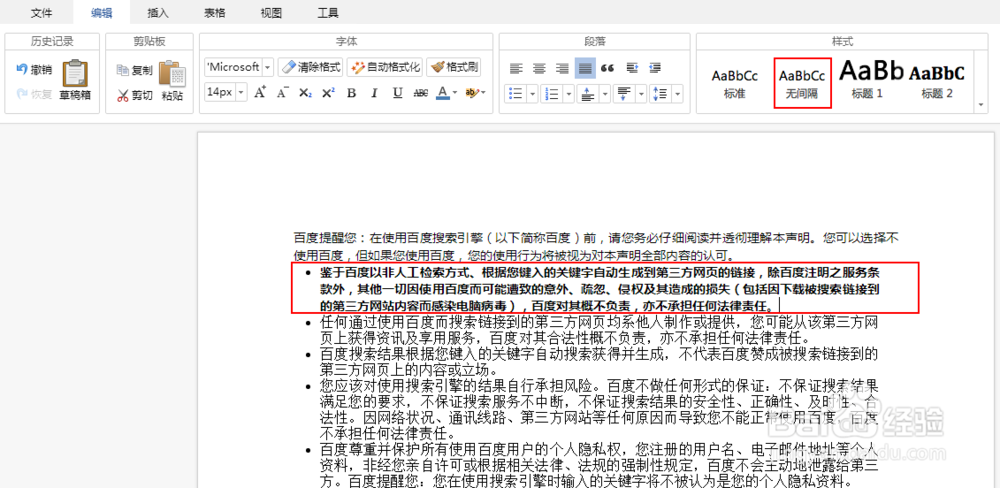The image size is (1000, 488).
Task: Apply the text highlight color
Action: tap(471, 92)
